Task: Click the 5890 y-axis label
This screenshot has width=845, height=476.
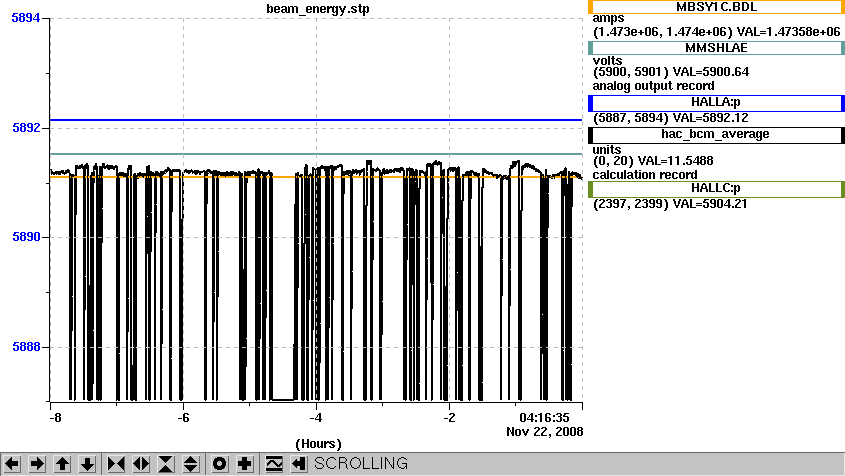Action: pos(26,237)
